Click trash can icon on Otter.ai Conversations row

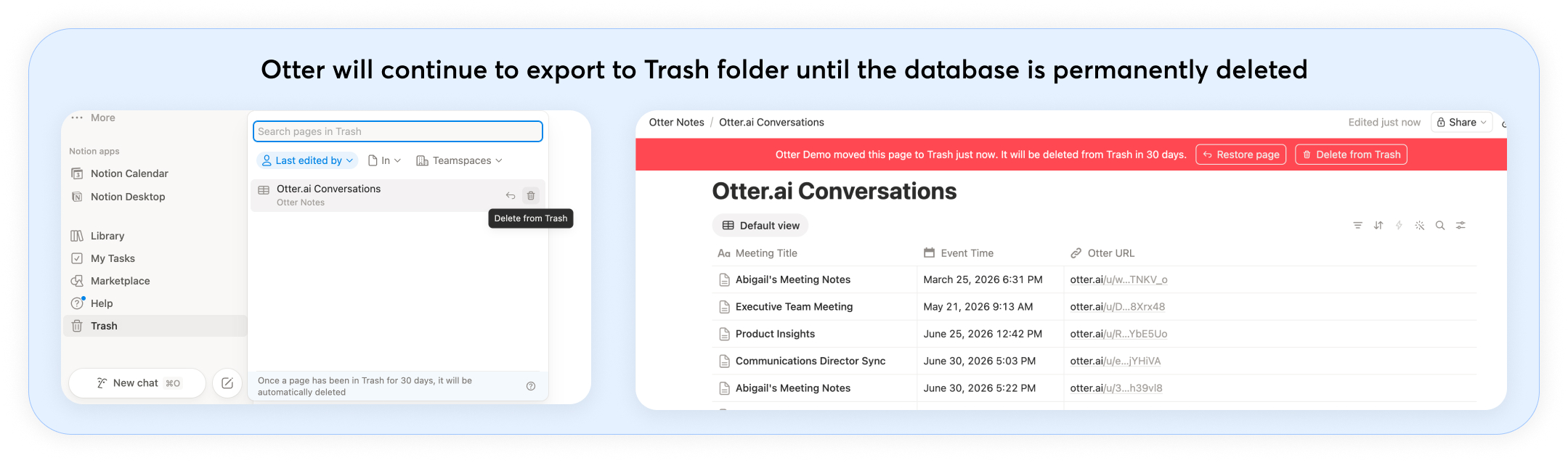pos(531,195)
